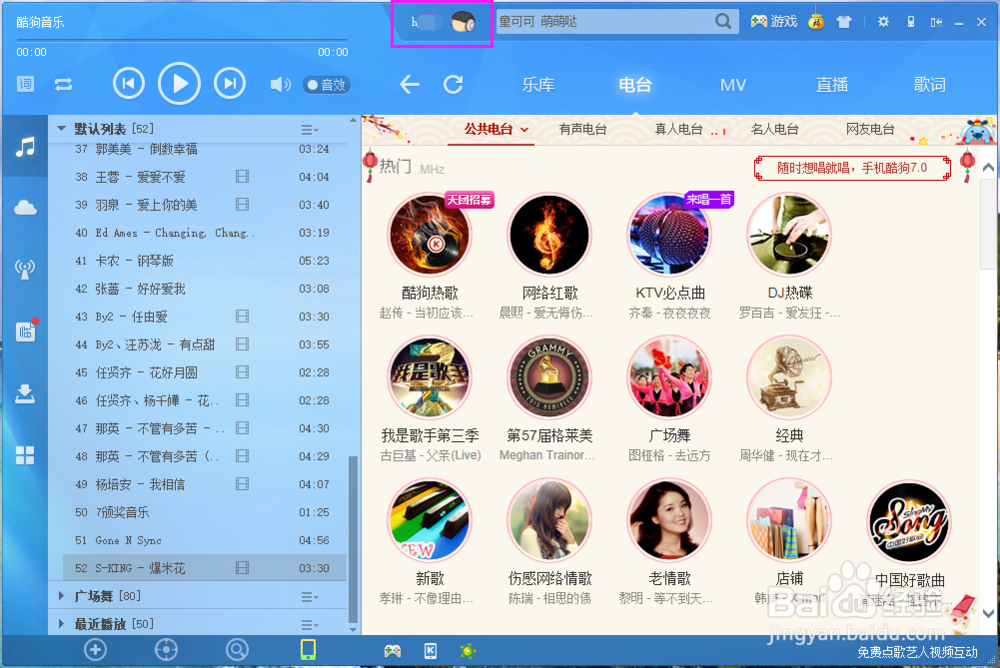Select the cloud music sidebar icon

pyautogui.click(x=24, y=207)
